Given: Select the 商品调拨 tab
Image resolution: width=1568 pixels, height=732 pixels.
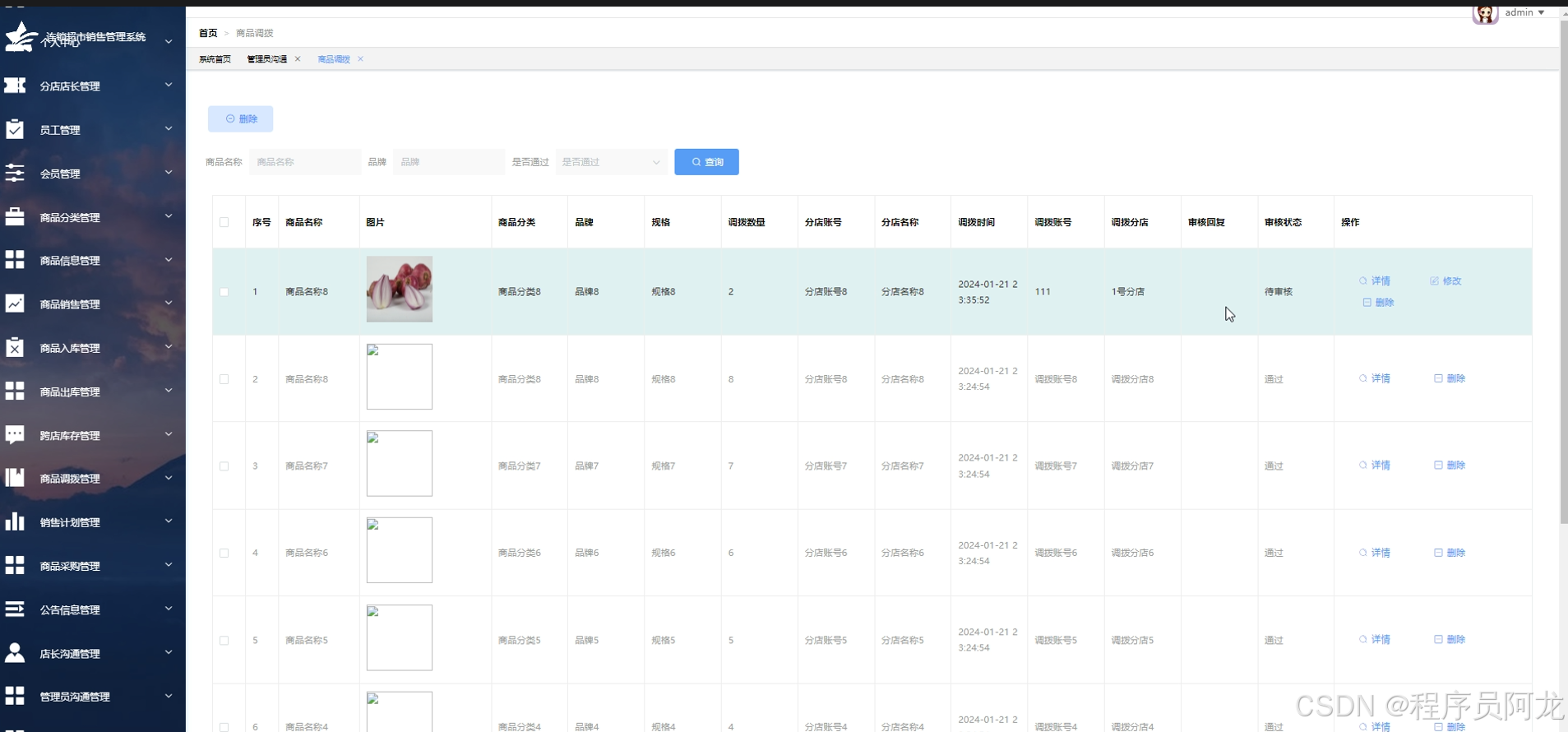Looking at the screenshot, I should click(x=334, y=59).
